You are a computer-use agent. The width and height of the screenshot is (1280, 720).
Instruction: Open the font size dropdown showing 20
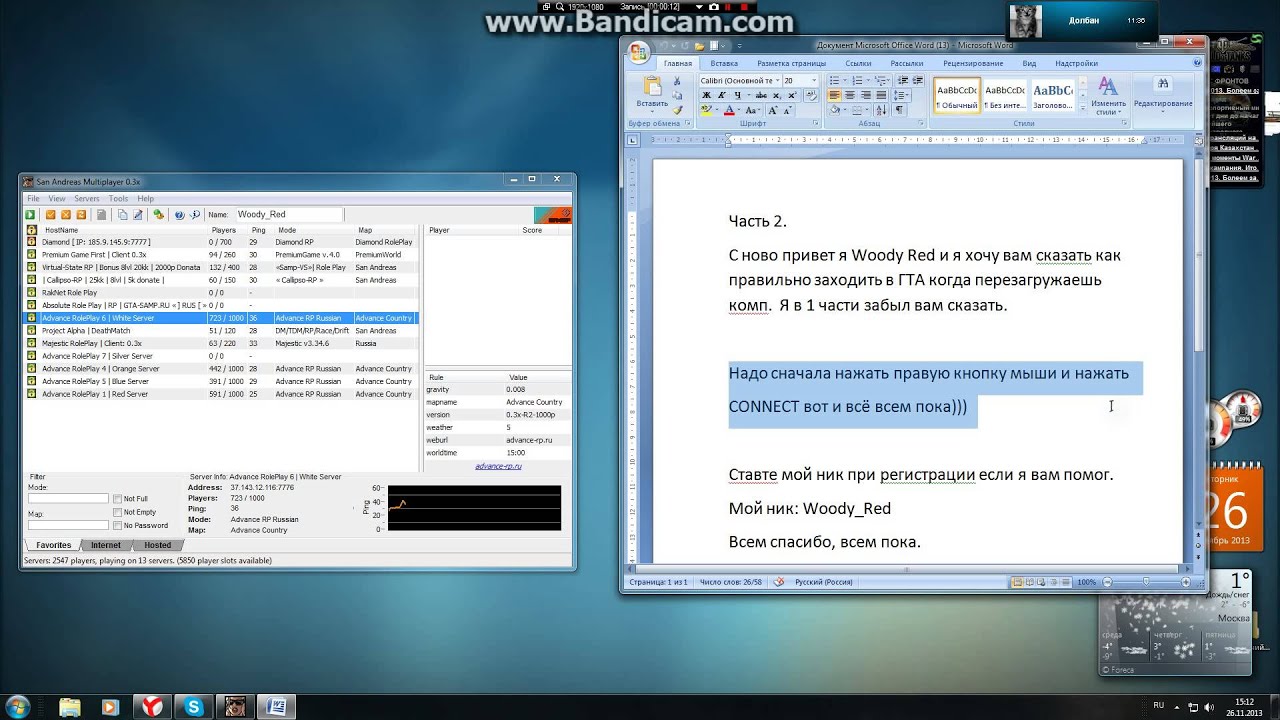[814, 80]
